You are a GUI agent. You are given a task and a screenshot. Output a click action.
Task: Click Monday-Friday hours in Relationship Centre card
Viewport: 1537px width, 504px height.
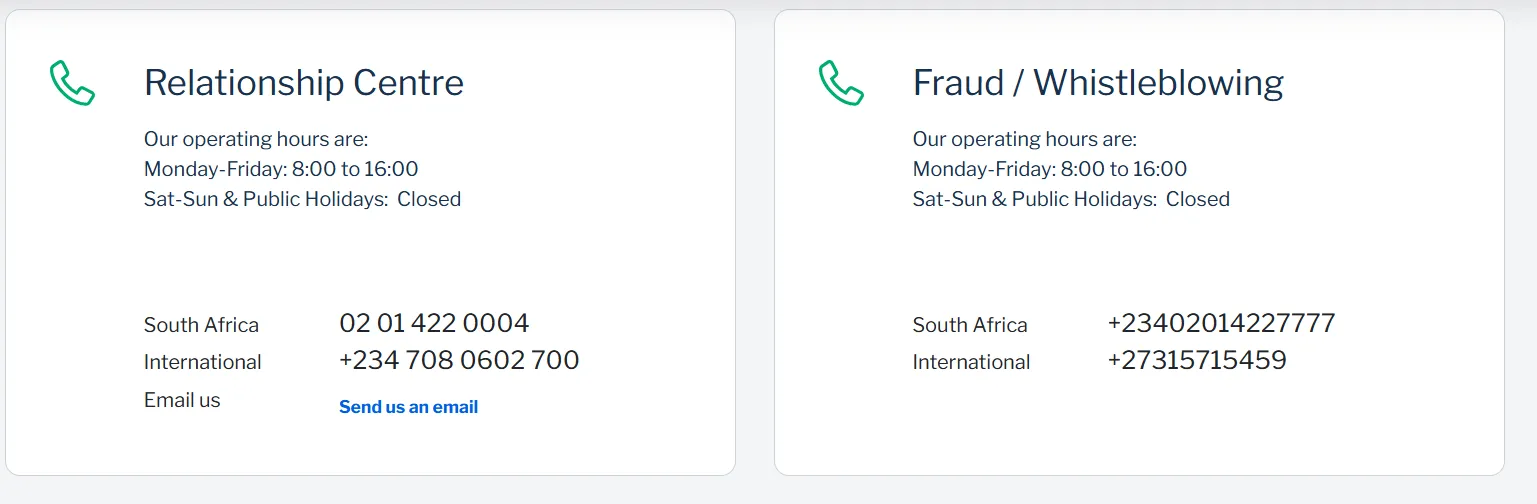[281, 169]
